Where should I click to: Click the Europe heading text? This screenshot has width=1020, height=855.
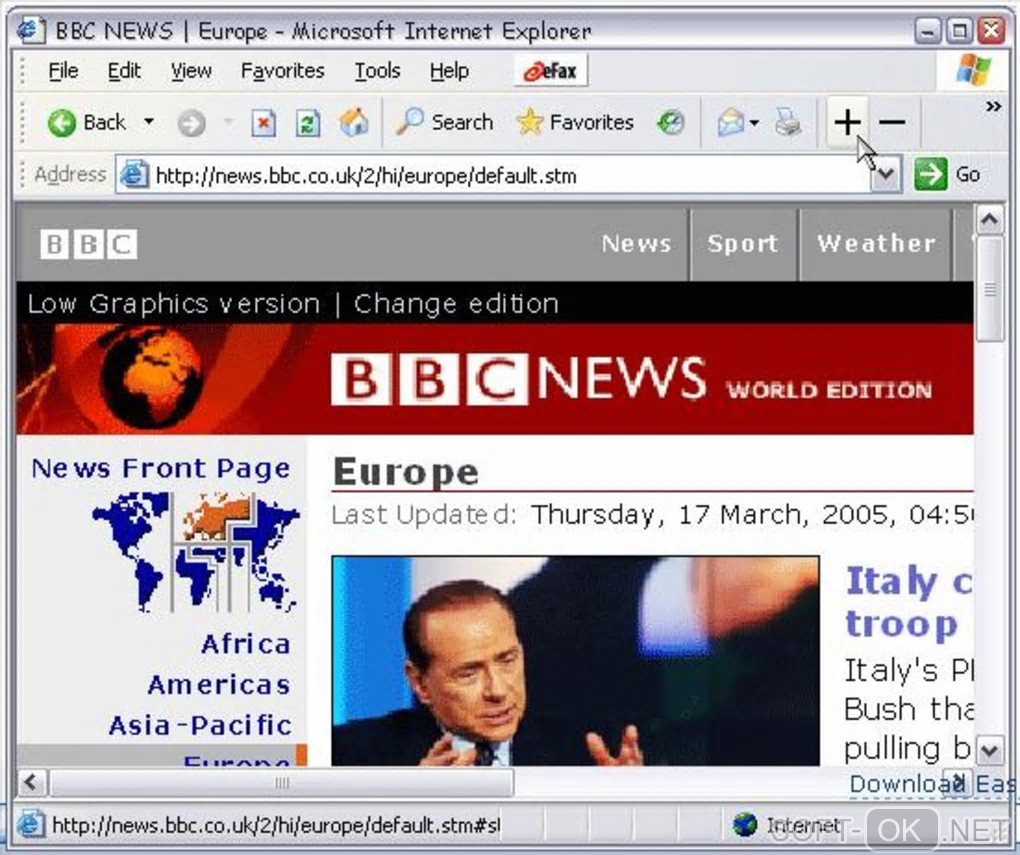click(406, 472)
